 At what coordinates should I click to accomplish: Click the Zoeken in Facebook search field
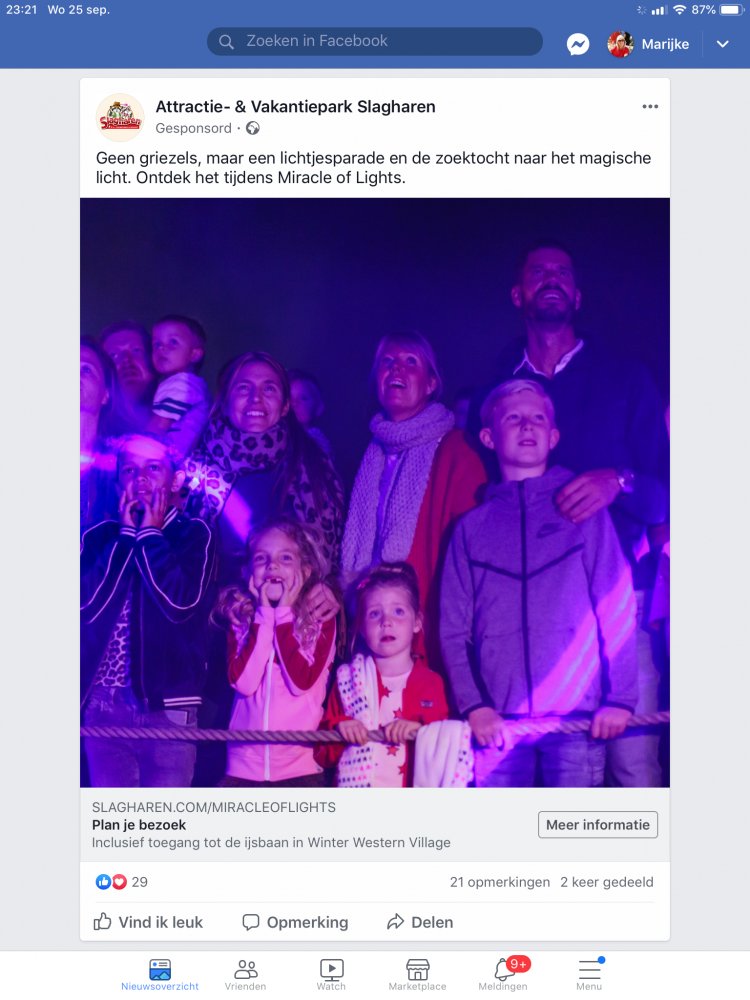(375, 41)
